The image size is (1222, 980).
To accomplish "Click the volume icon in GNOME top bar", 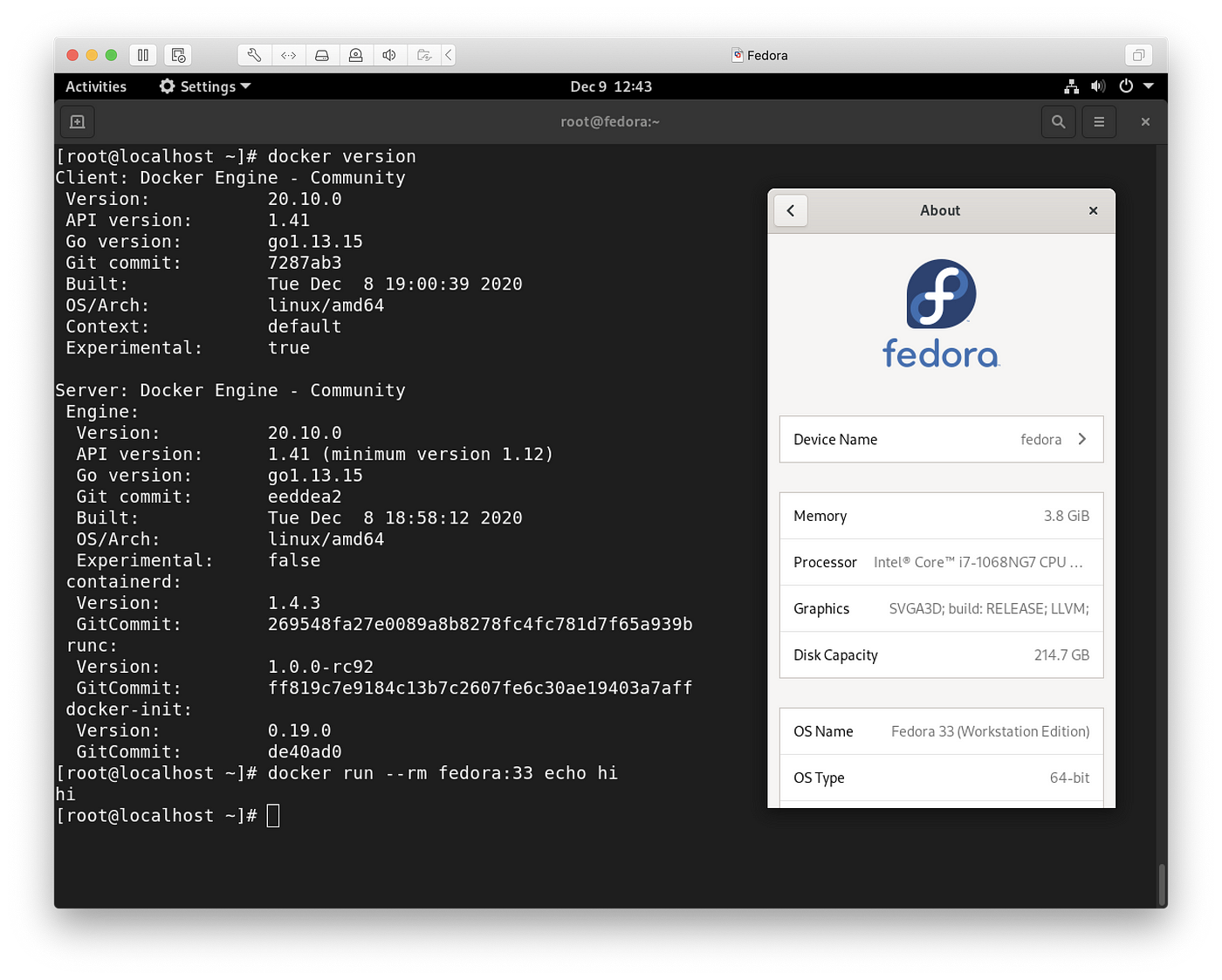I will (1098, 86).
